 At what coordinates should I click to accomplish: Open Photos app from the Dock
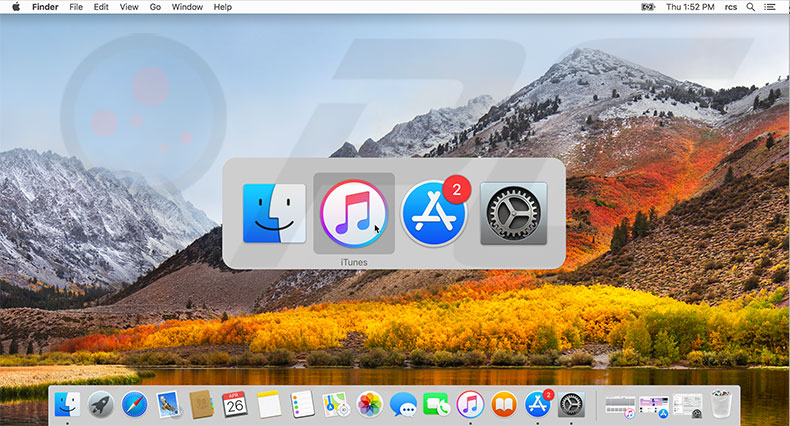[x=369, y=405]
